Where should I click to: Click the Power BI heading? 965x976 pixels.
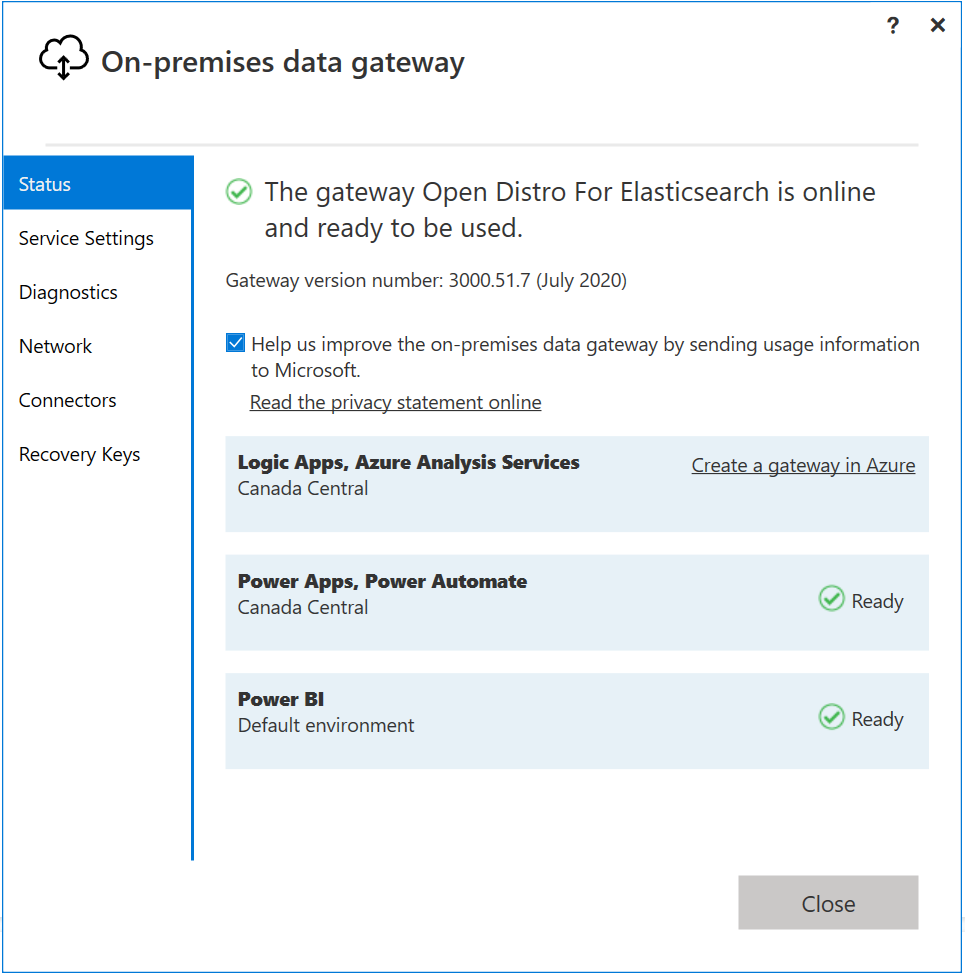pos(281,700)
